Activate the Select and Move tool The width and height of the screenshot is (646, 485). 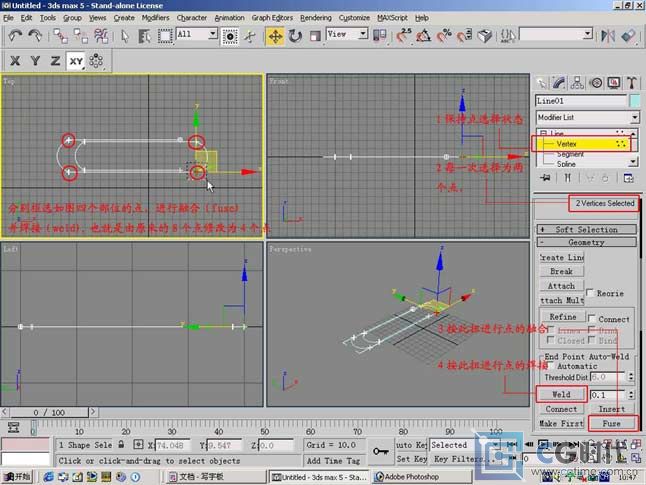(x=275, y=36)
